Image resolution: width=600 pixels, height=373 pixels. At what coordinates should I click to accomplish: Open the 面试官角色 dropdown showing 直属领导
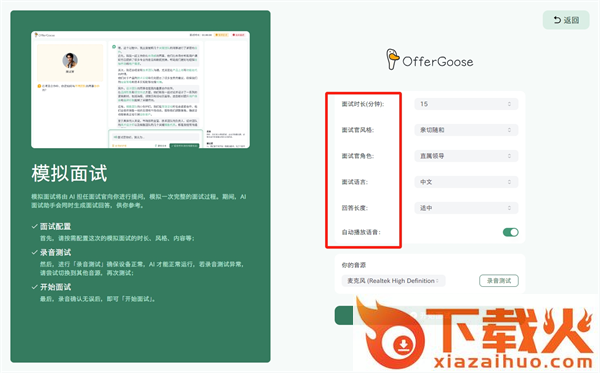[x=466, y=156]
